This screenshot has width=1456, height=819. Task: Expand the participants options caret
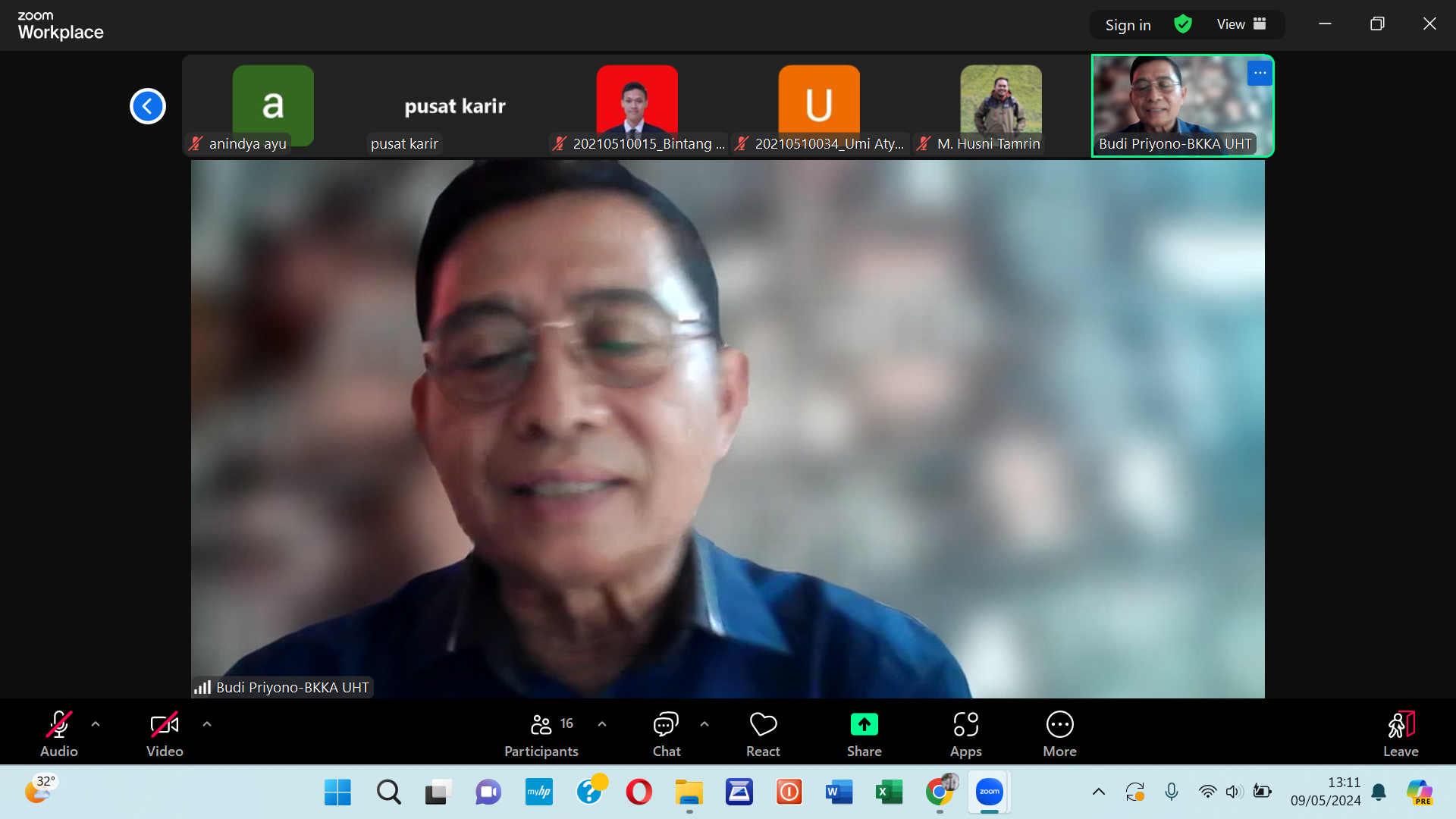pyautogui.click(x=602, y=724)
